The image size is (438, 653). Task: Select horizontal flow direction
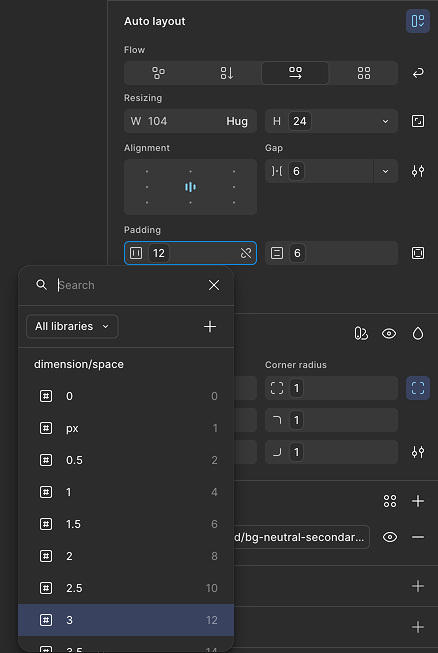click(x=295, y=73)
